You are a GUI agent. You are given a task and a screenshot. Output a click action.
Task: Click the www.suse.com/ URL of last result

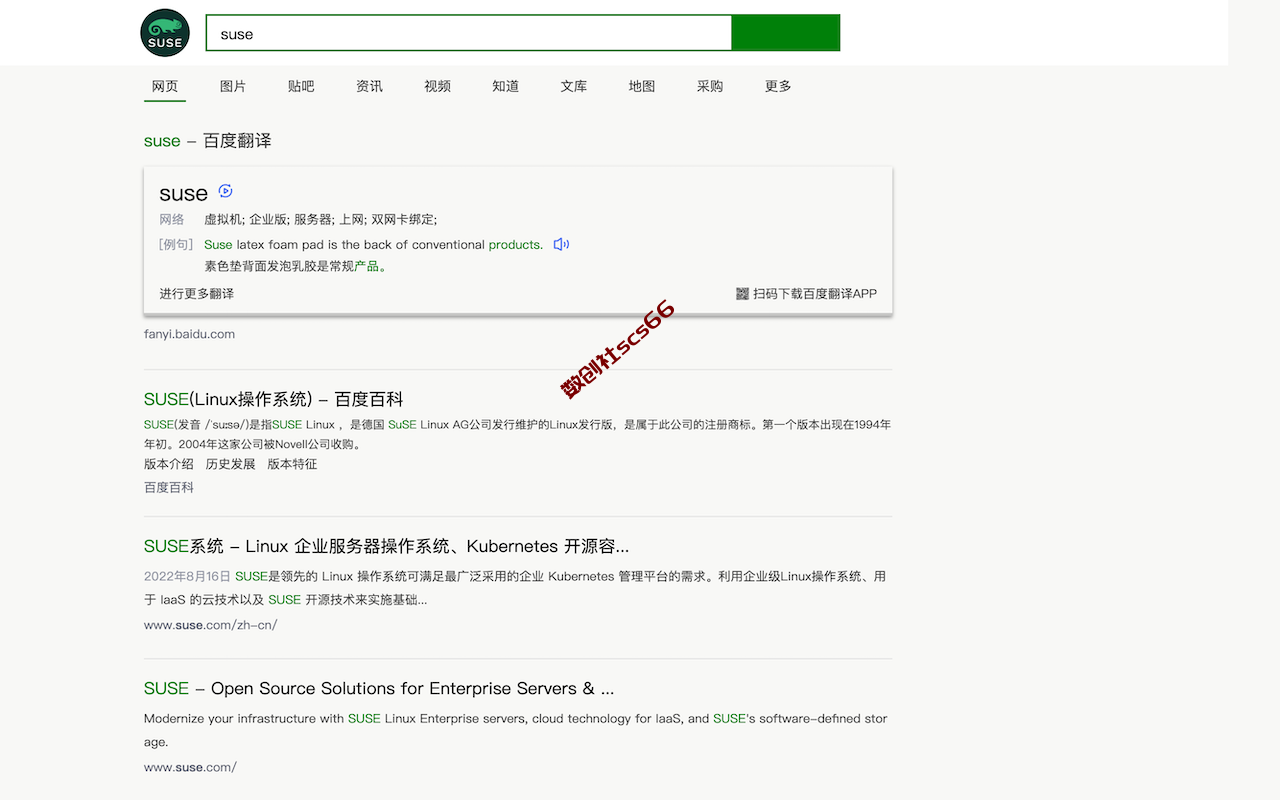click(190, 767)
